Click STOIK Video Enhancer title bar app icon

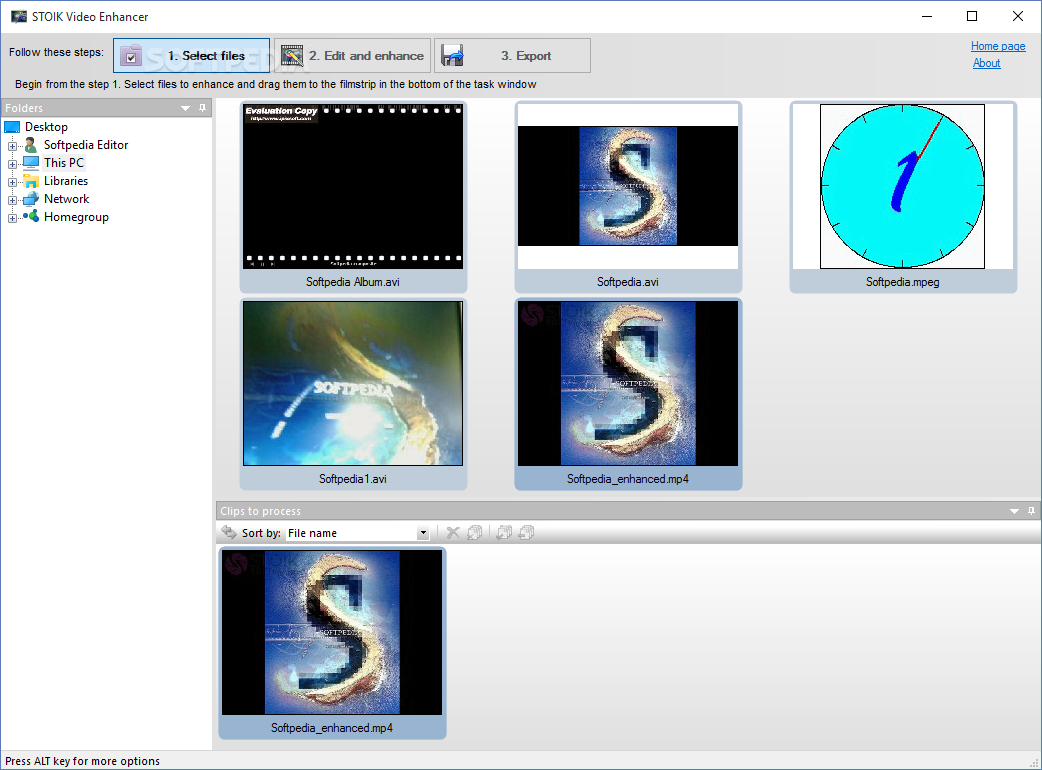(x=19, y=17)
